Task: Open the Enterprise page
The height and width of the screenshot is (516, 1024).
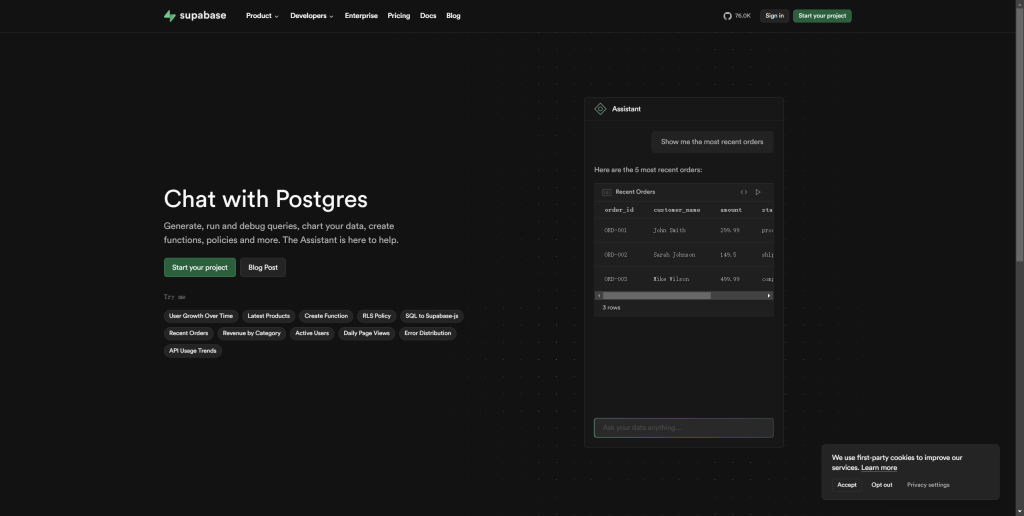Action: 361,16
